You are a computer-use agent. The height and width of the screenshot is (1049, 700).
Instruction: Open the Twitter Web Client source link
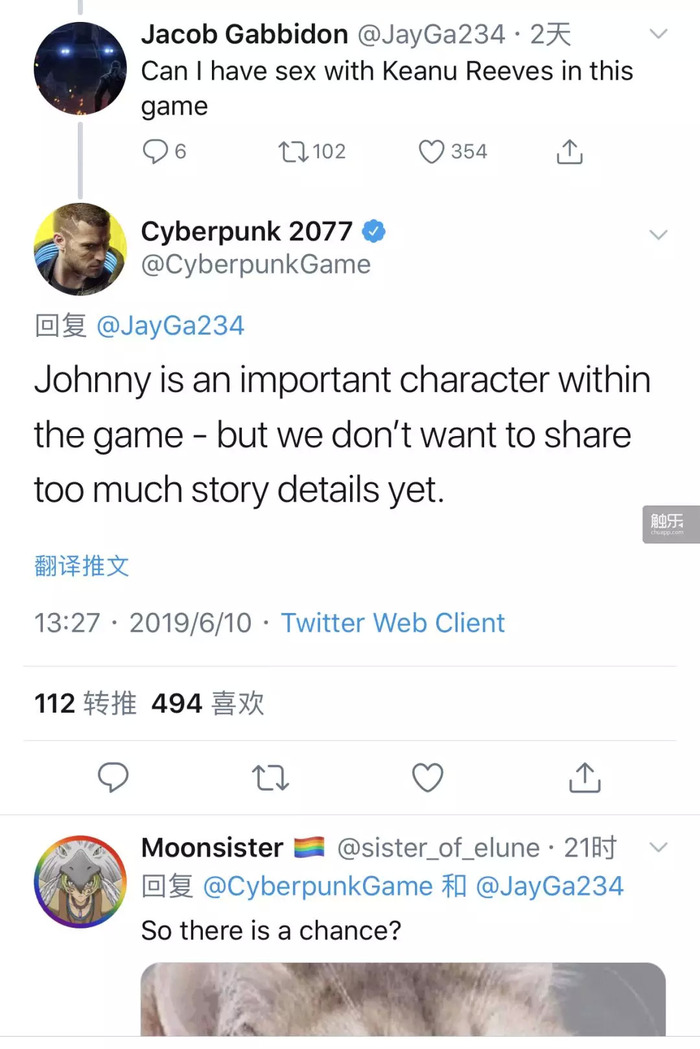coord(393,623)
